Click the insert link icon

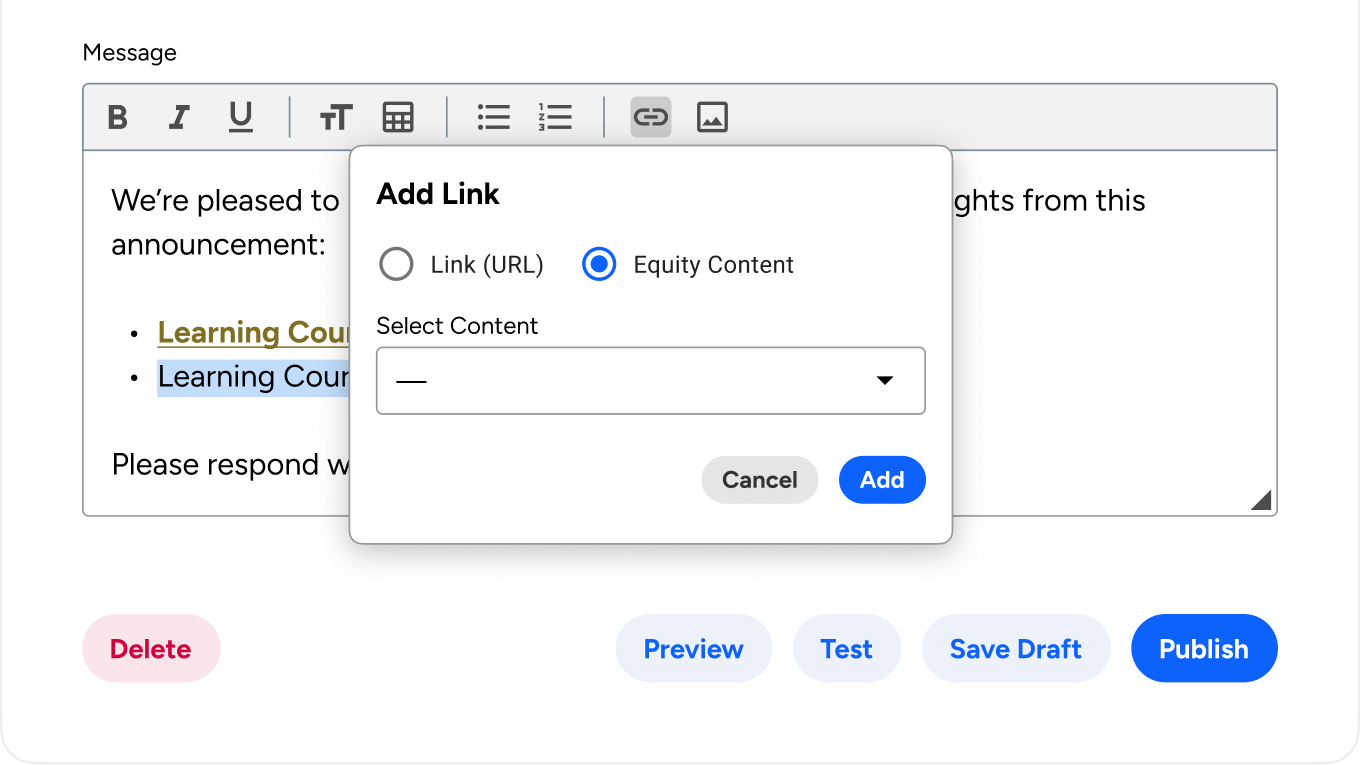650,118
